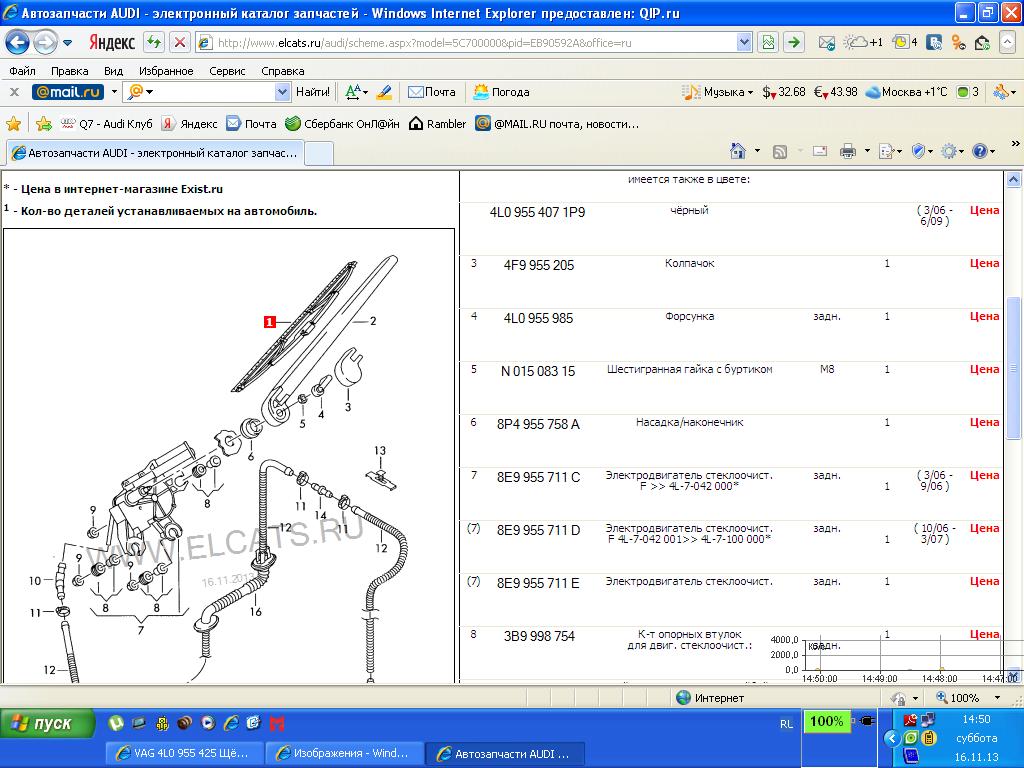
Task: Open the search engine @ dropdown
Action: tap(141, 92)
